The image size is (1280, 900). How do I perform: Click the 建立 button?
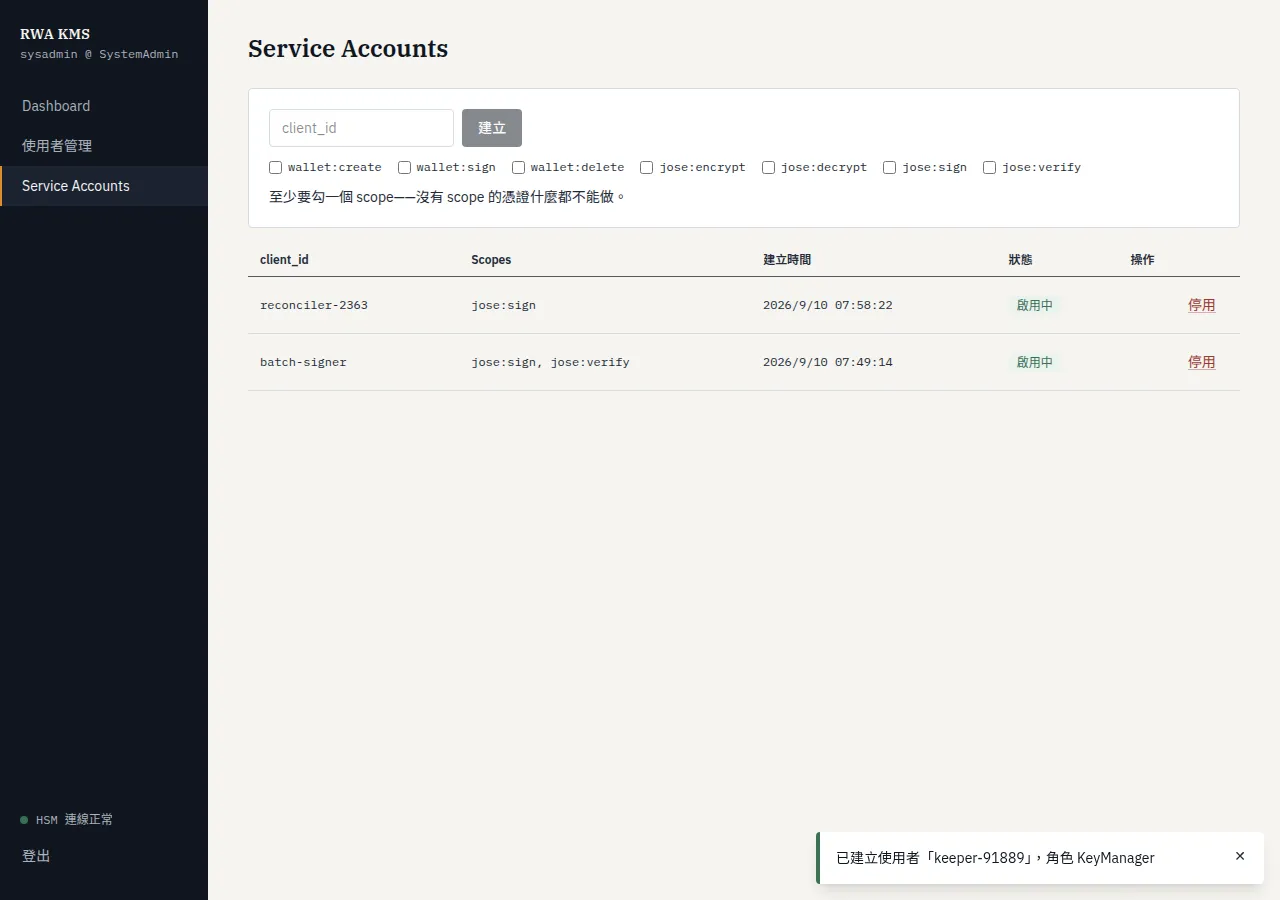coord(492,128)
